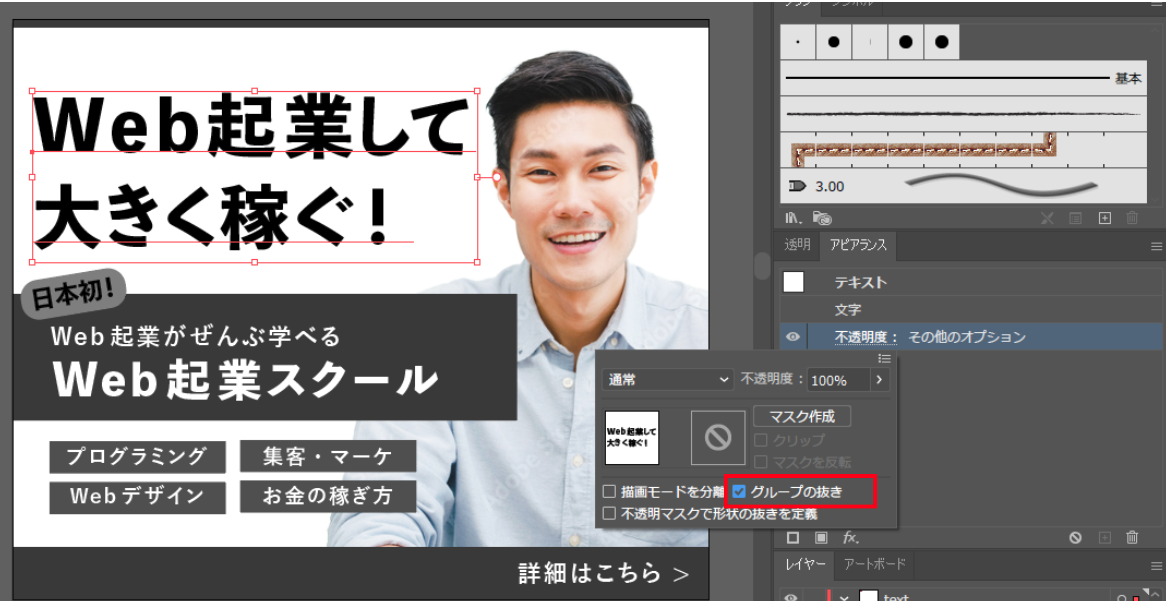Select the charcoal rough stroke brush
Viewport: 1166px width, 602px height.
click(964, 114)
